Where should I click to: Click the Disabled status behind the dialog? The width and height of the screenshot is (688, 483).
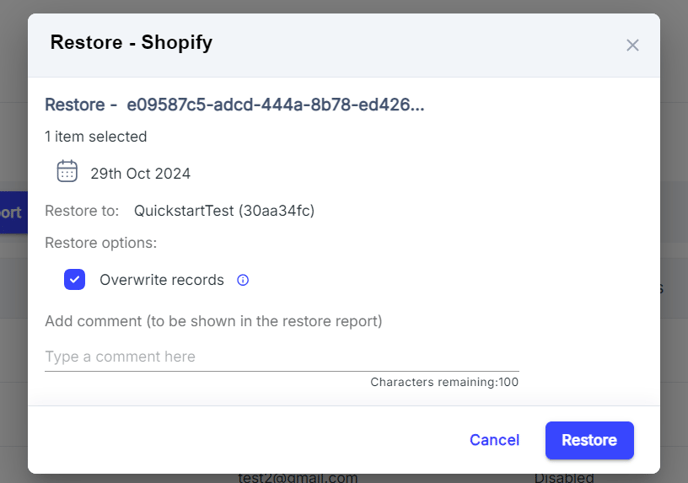pos(564,478)
